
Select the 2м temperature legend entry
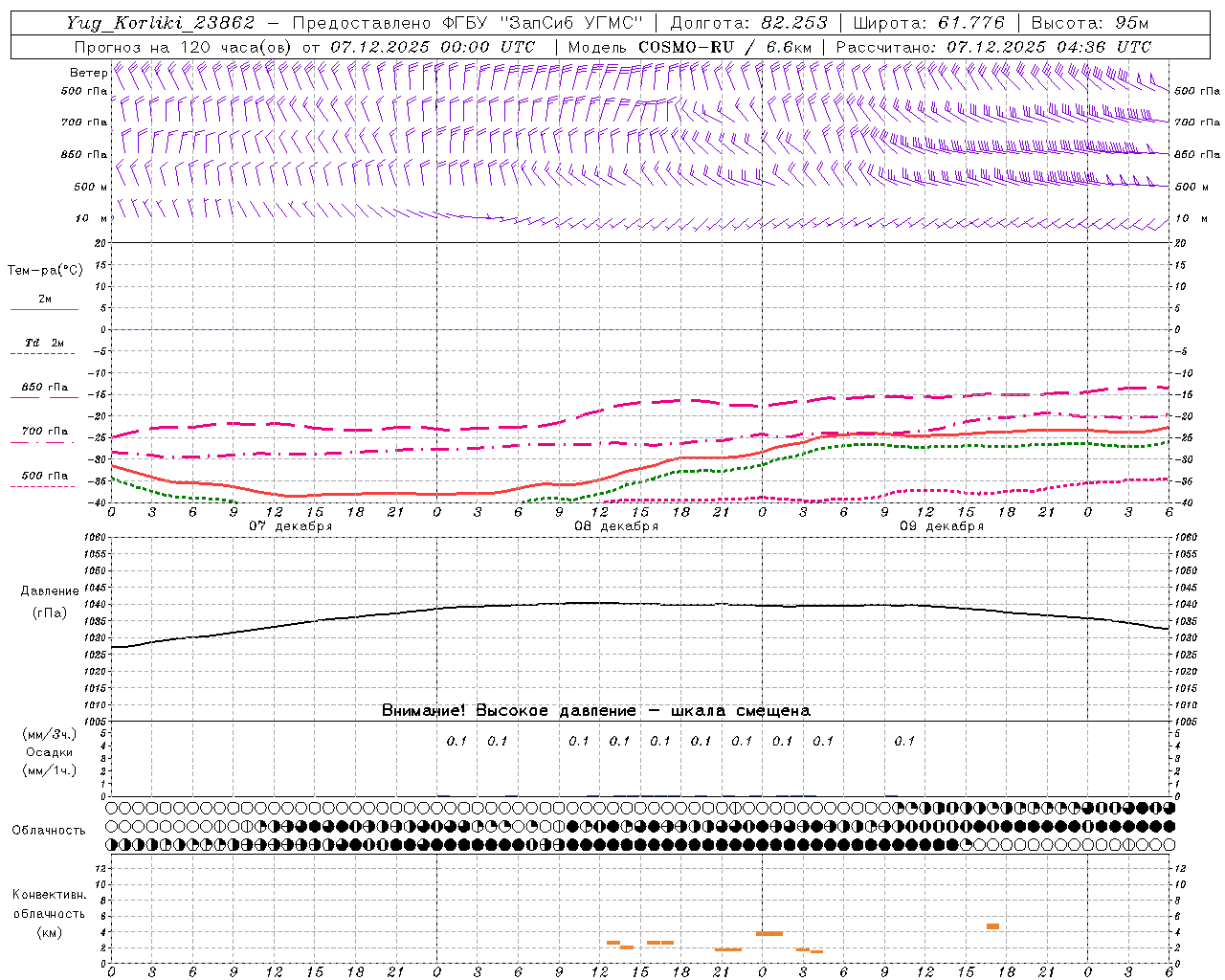click(x=44, y=300)
